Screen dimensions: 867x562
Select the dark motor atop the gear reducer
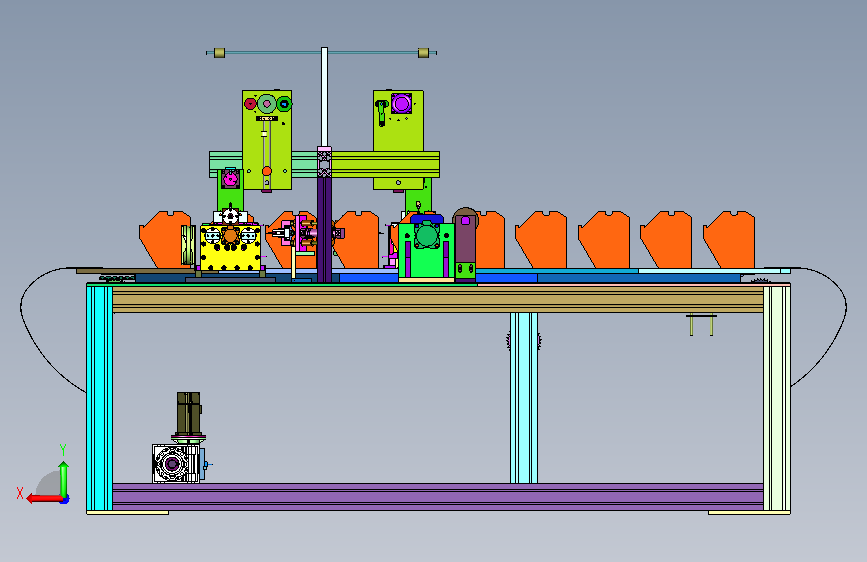tap(189, 413)
